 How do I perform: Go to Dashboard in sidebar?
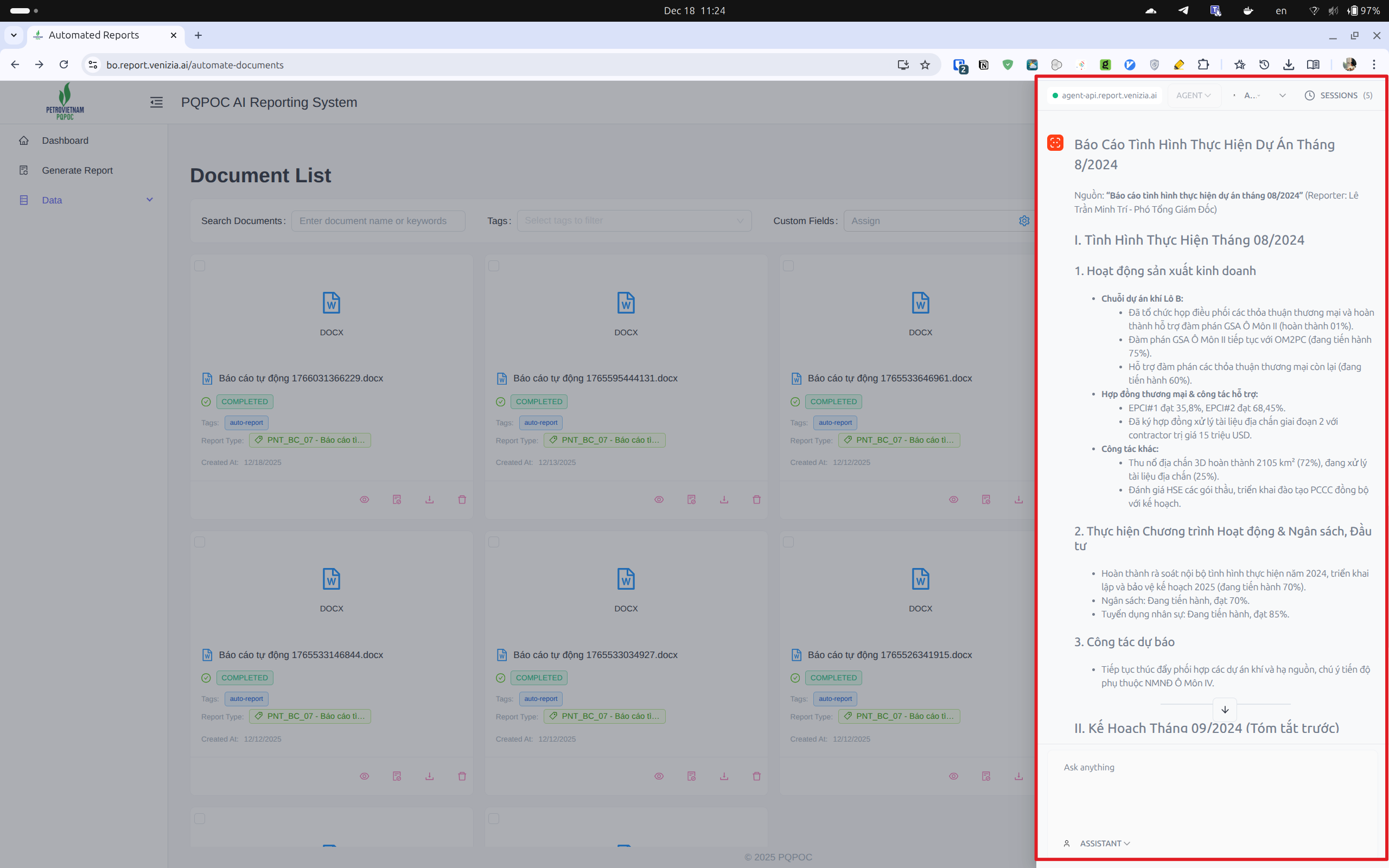click(x=65, y=141)
